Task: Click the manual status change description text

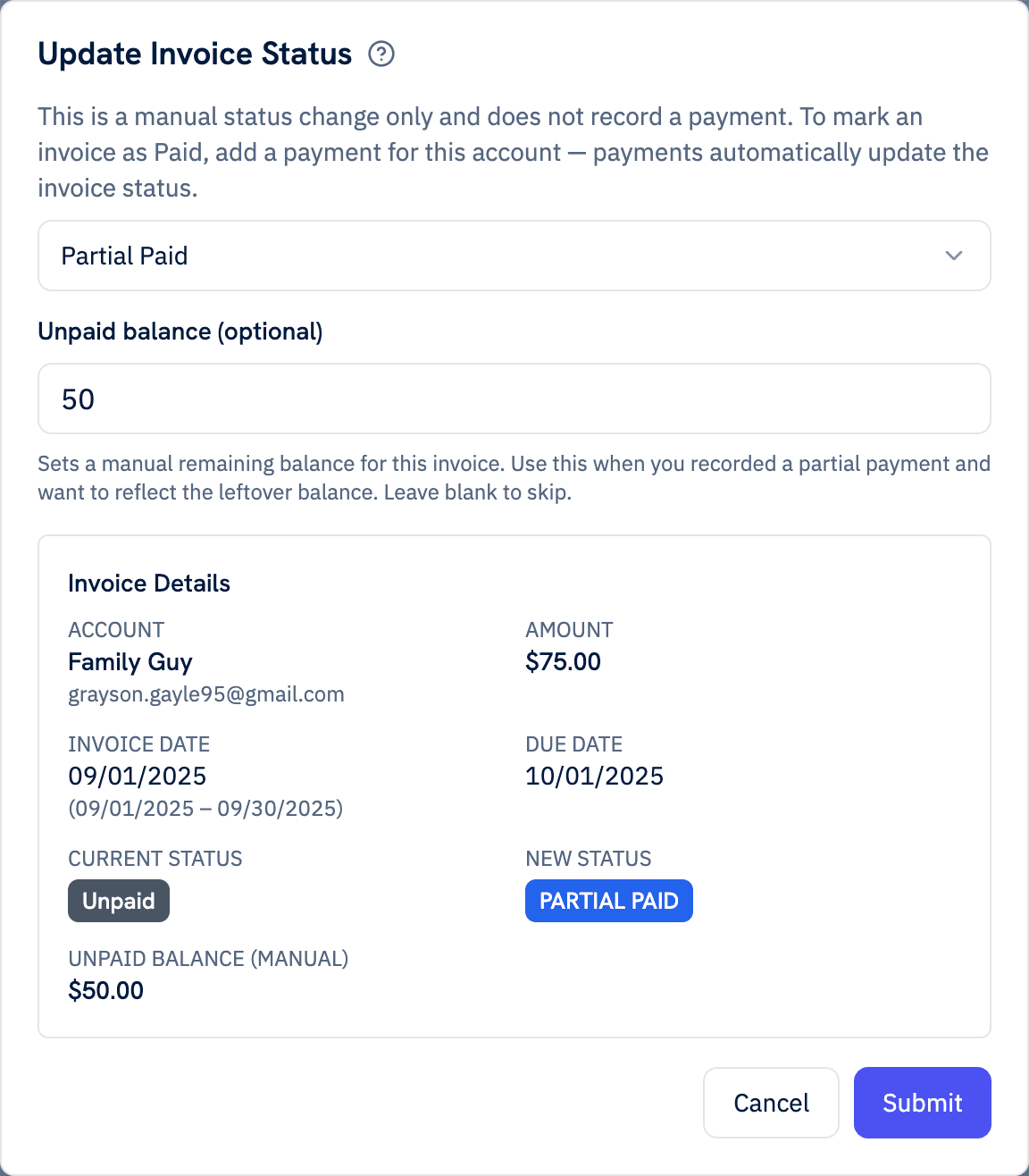Action: 513,152
